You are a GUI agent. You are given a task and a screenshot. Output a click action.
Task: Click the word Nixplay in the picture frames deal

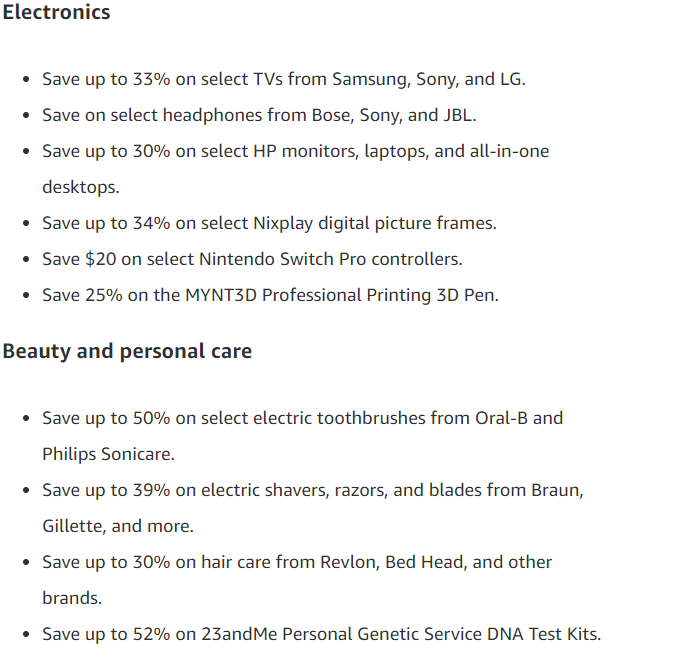click(x=283, y=224)
